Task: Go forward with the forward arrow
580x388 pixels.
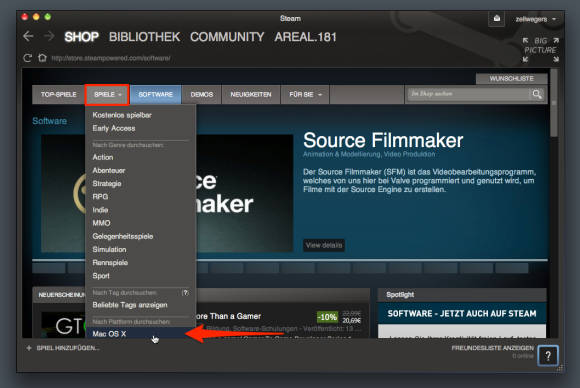Action: (49, 36)
